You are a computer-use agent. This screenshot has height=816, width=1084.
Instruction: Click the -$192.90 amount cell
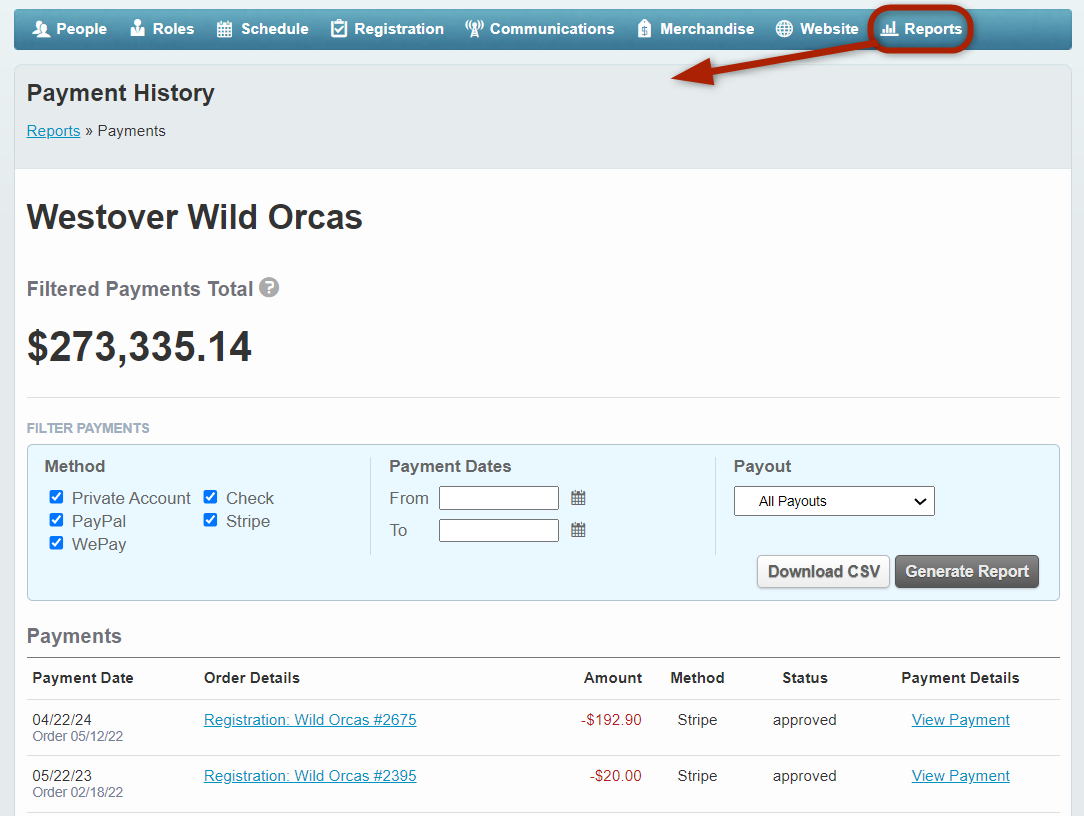pos(611,720)
